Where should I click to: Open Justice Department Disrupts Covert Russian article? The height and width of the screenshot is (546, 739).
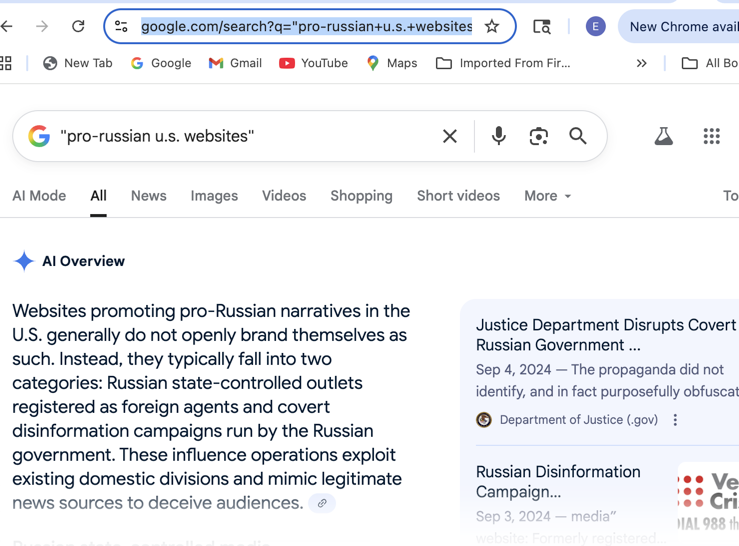pyautogui.click(x=607, y=335)
